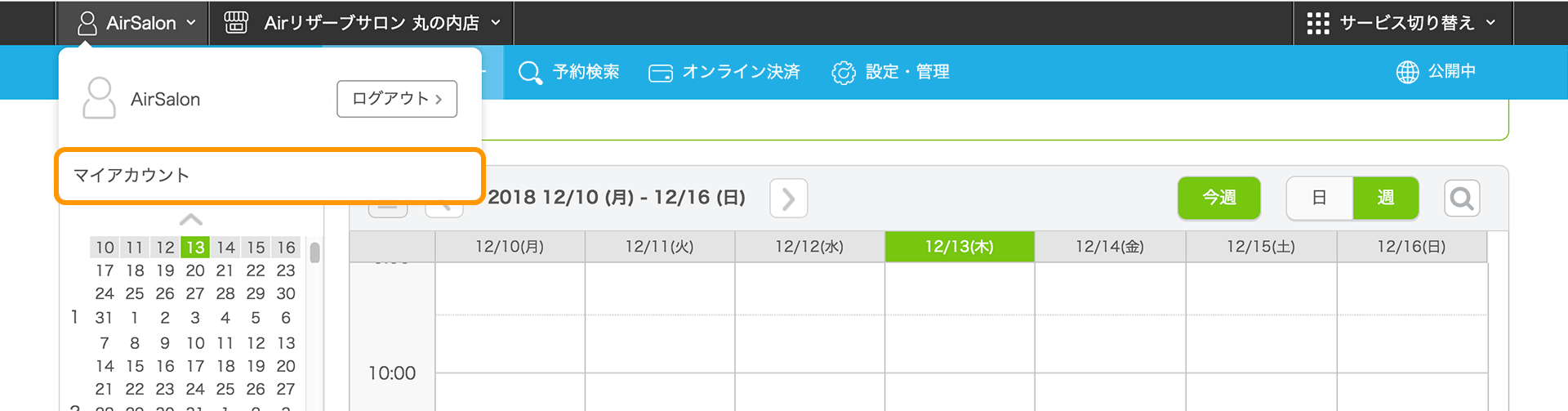Select マイアカウント menu item
Viewport: 1568px width, 411px height.
click(270, 175)
